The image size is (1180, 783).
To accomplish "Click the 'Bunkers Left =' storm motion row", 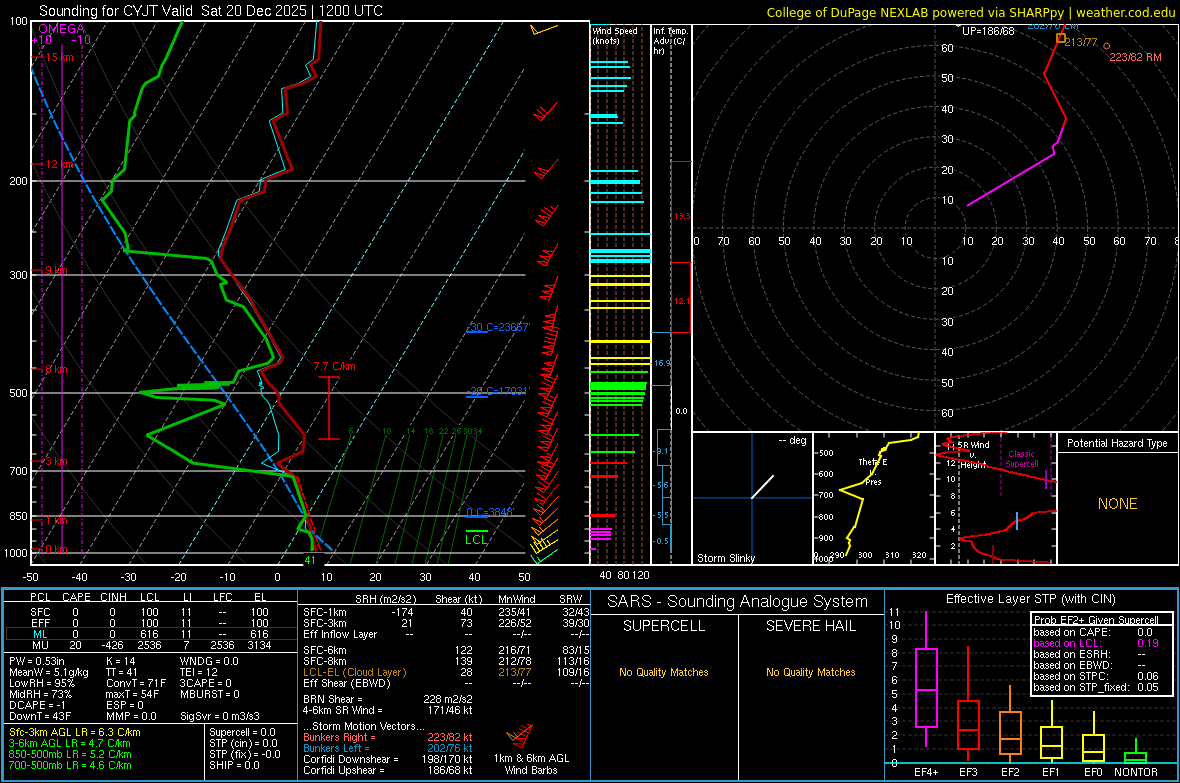I will tap(388, 748).
